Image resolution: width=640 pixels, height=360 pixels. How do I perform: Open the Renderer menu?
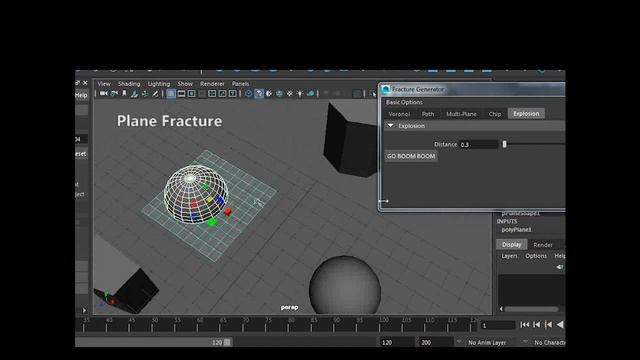click(x=212, y=84)
